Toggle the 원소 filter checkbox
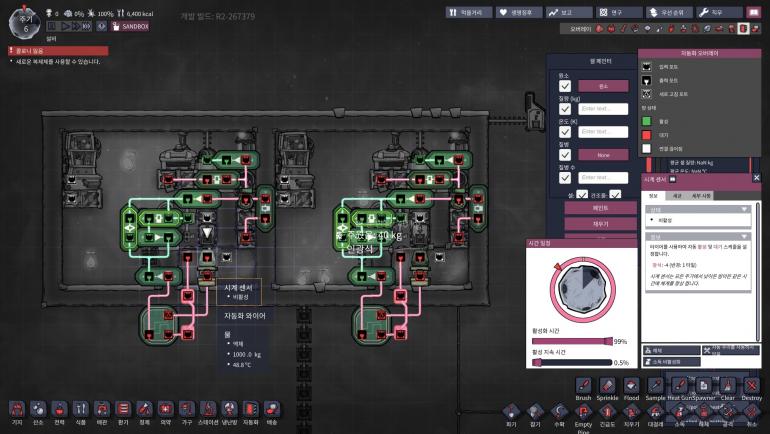Screen dimensions: 770x434 tap(565, 86)
